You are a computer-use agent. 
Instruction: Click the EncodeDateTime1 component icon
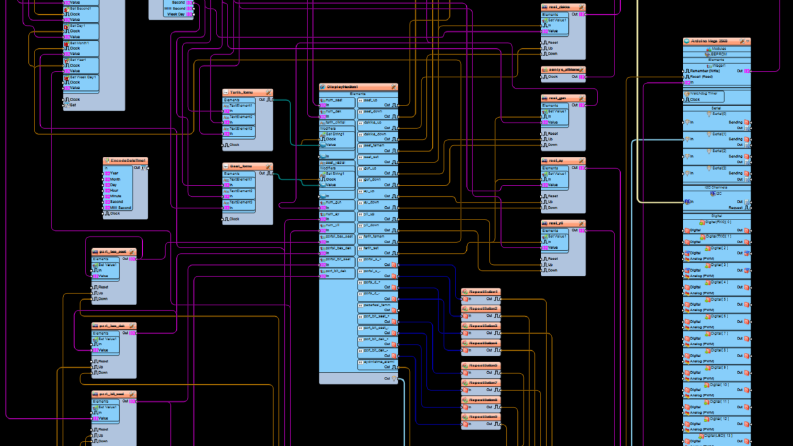tap(107, 161)
